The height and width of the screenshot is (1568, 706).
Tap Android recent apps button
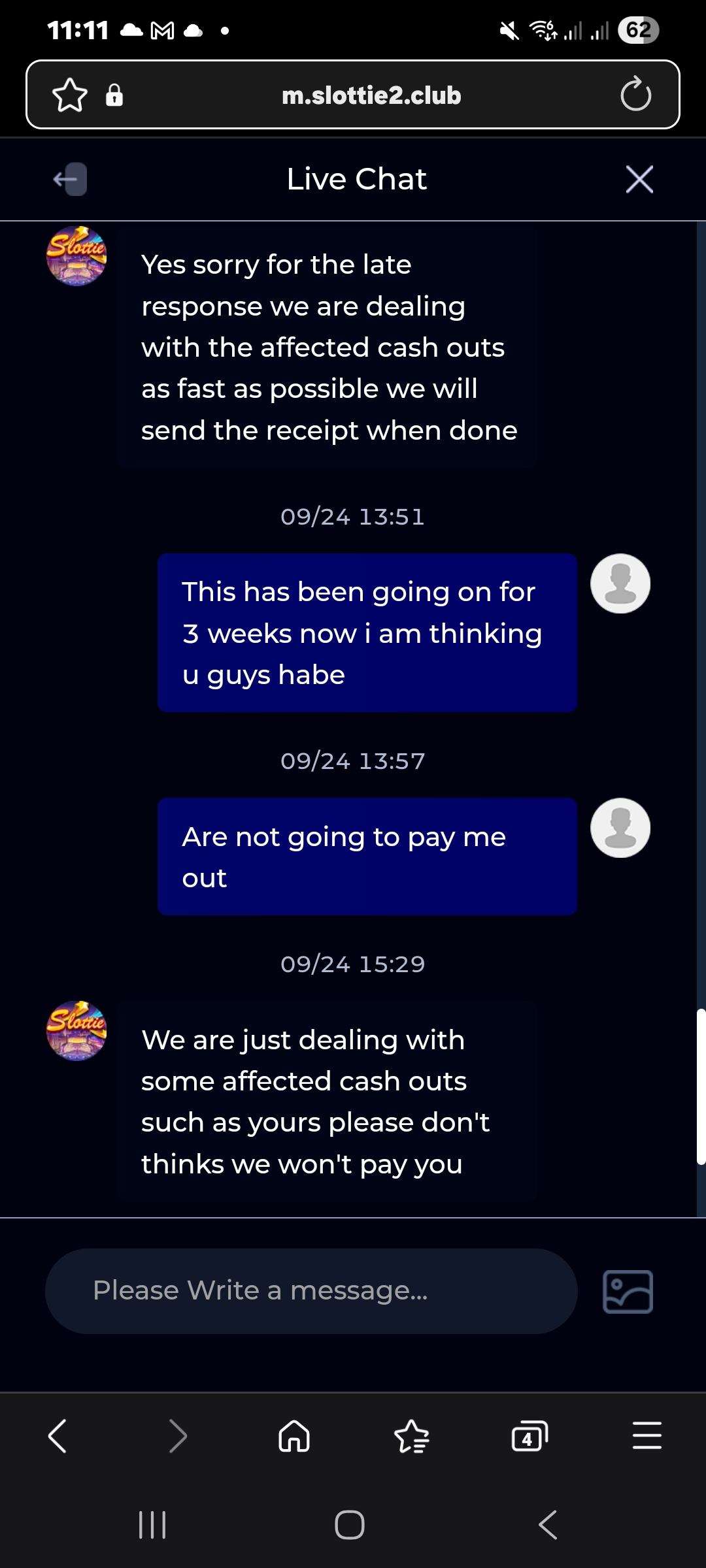(152, 1525)
